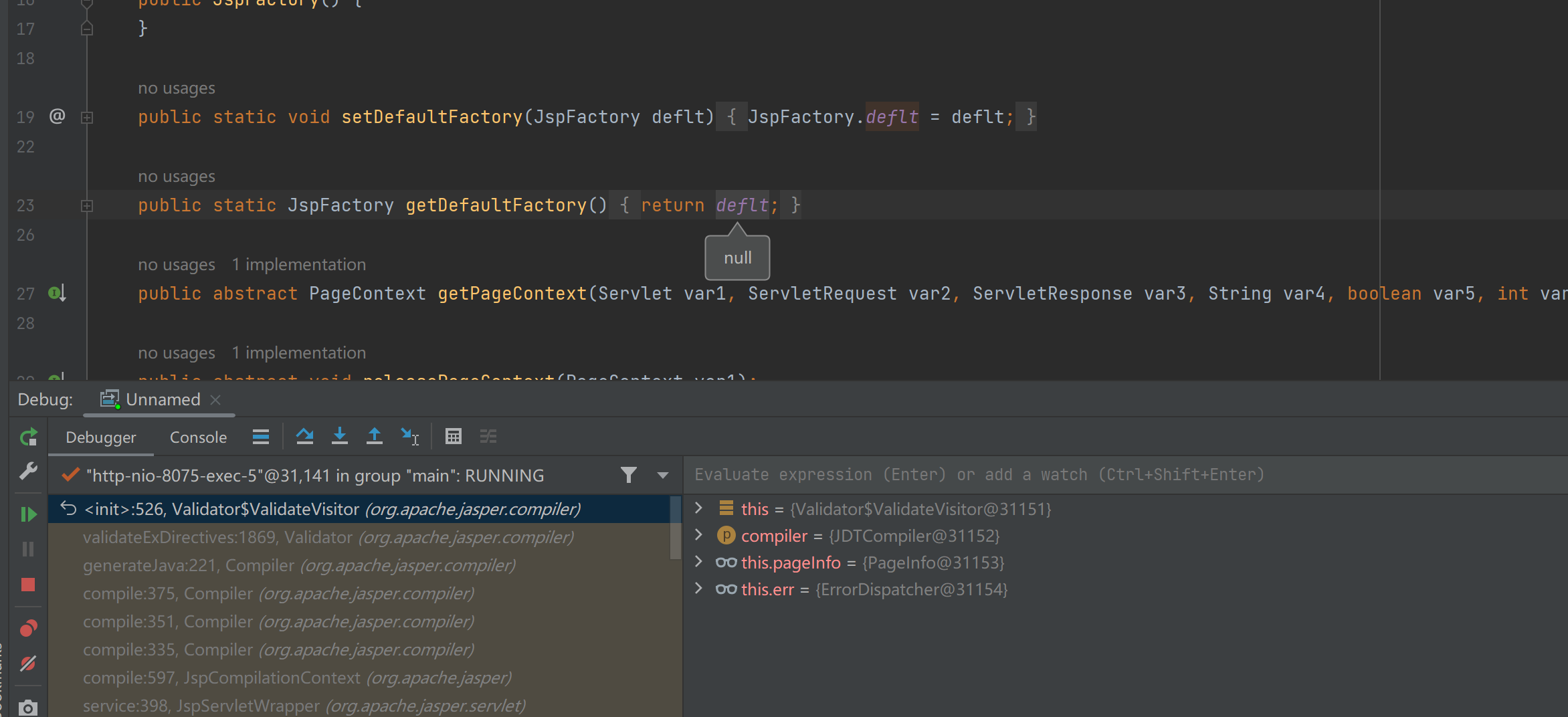
Task: Click the running thread http-nio-8075-exec-5 entry
Action: tap(314, 476)
